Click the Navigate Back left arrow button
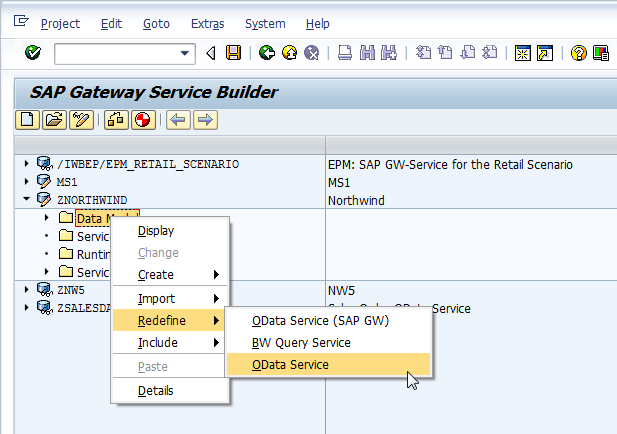Viewport: 617px width, 434px height. [178, 120]
